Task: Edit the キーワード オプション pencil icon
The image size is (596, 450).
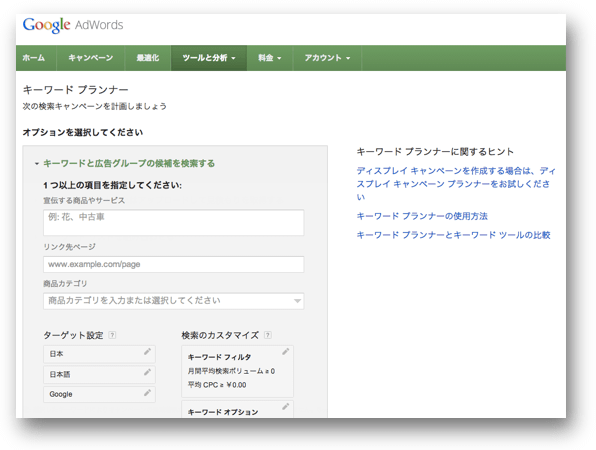Action: pos(286,407)
